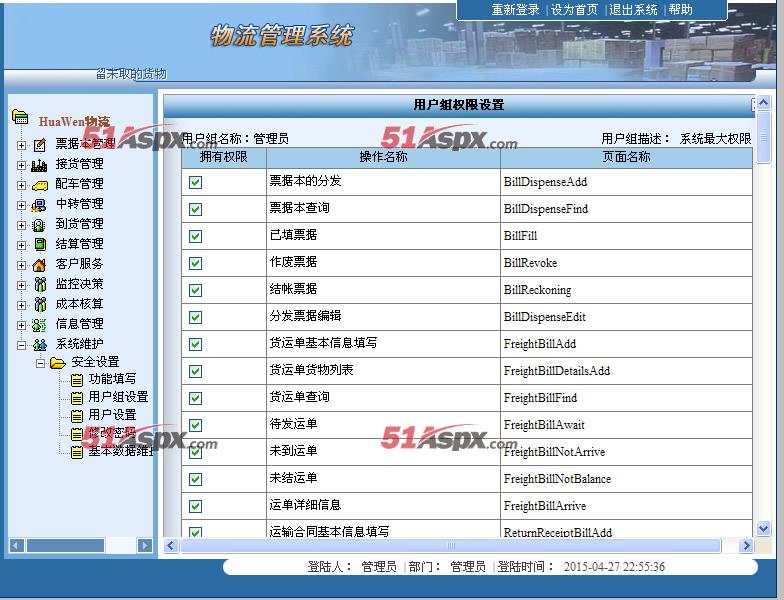784x600 pixels.
Task: Click the 系统维护 users icon
Action: [x=39, y=344]
